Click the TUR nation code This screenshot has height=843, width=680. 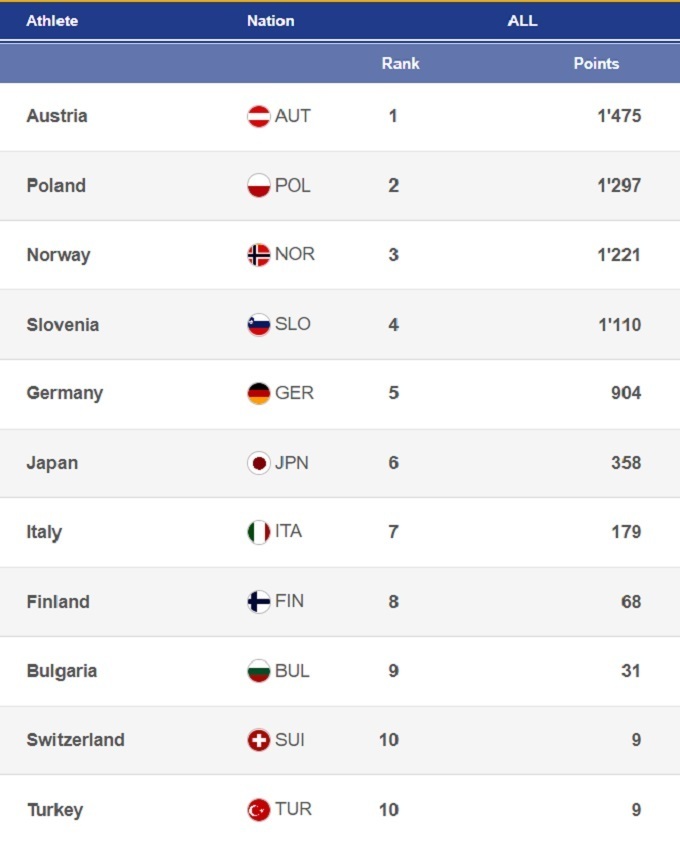[293, 809]
